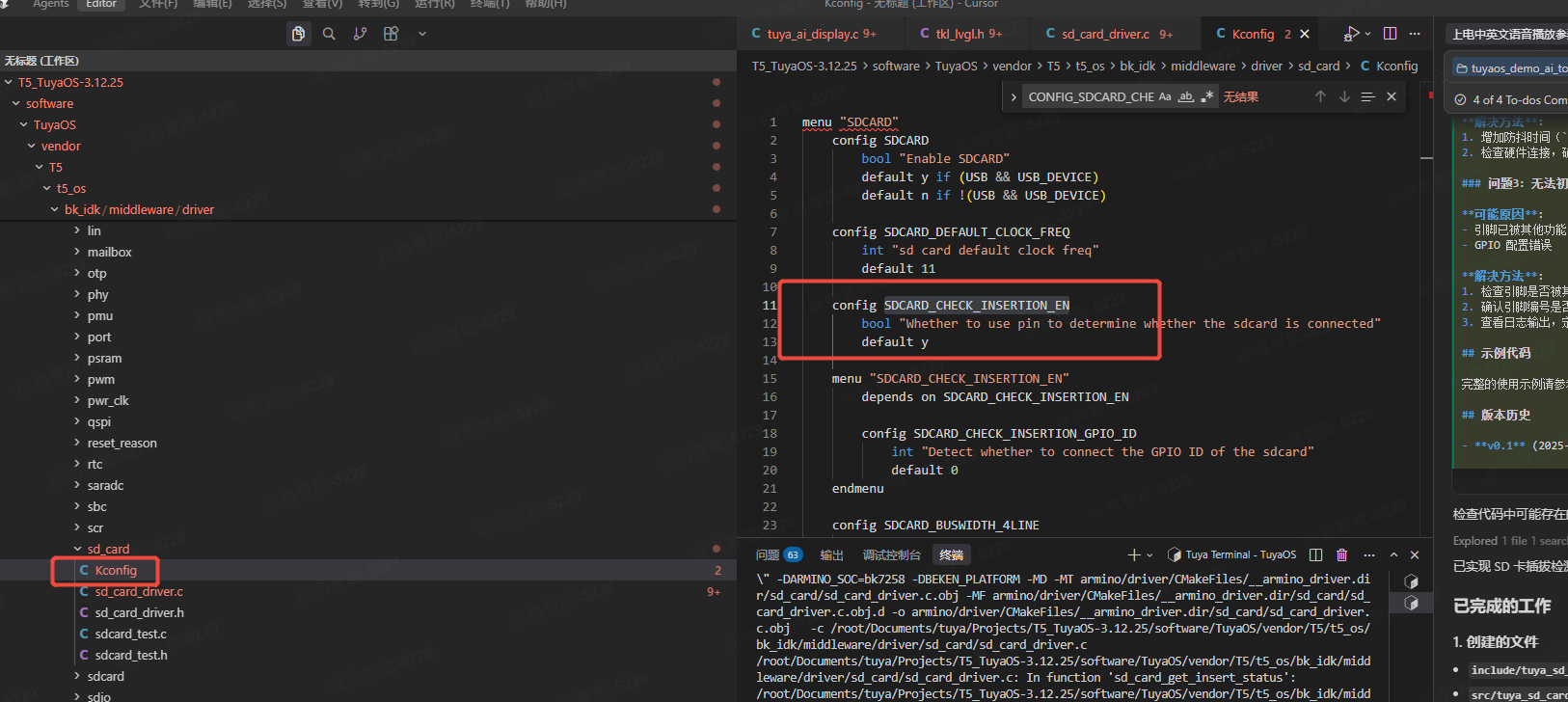Expand the pwm folder in explorer

pyautogui.click(x=100, y=379)
